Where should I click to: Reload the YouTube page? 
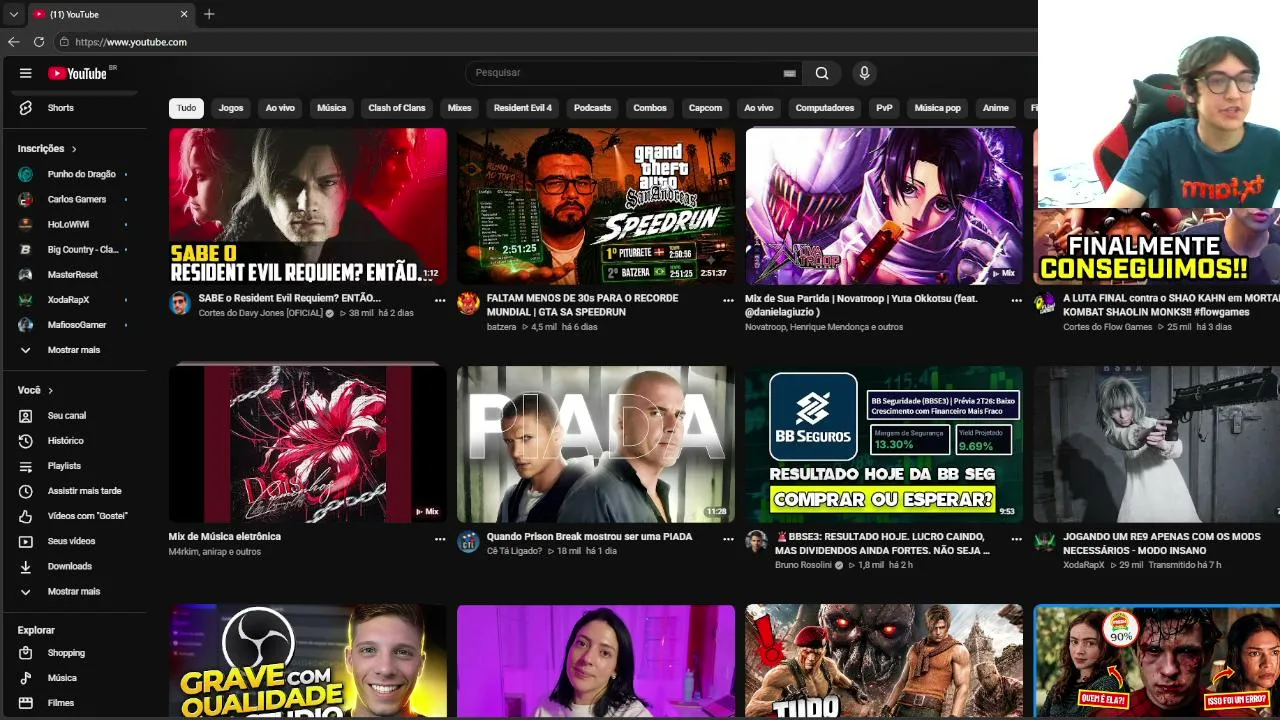tap(39, 42)
